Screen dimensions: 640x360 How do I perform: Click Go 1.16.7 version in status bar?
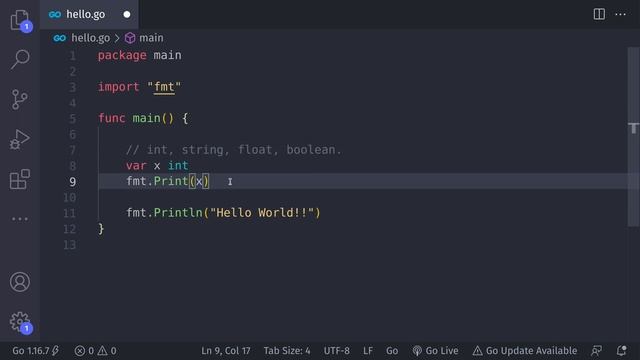[35, 351]
